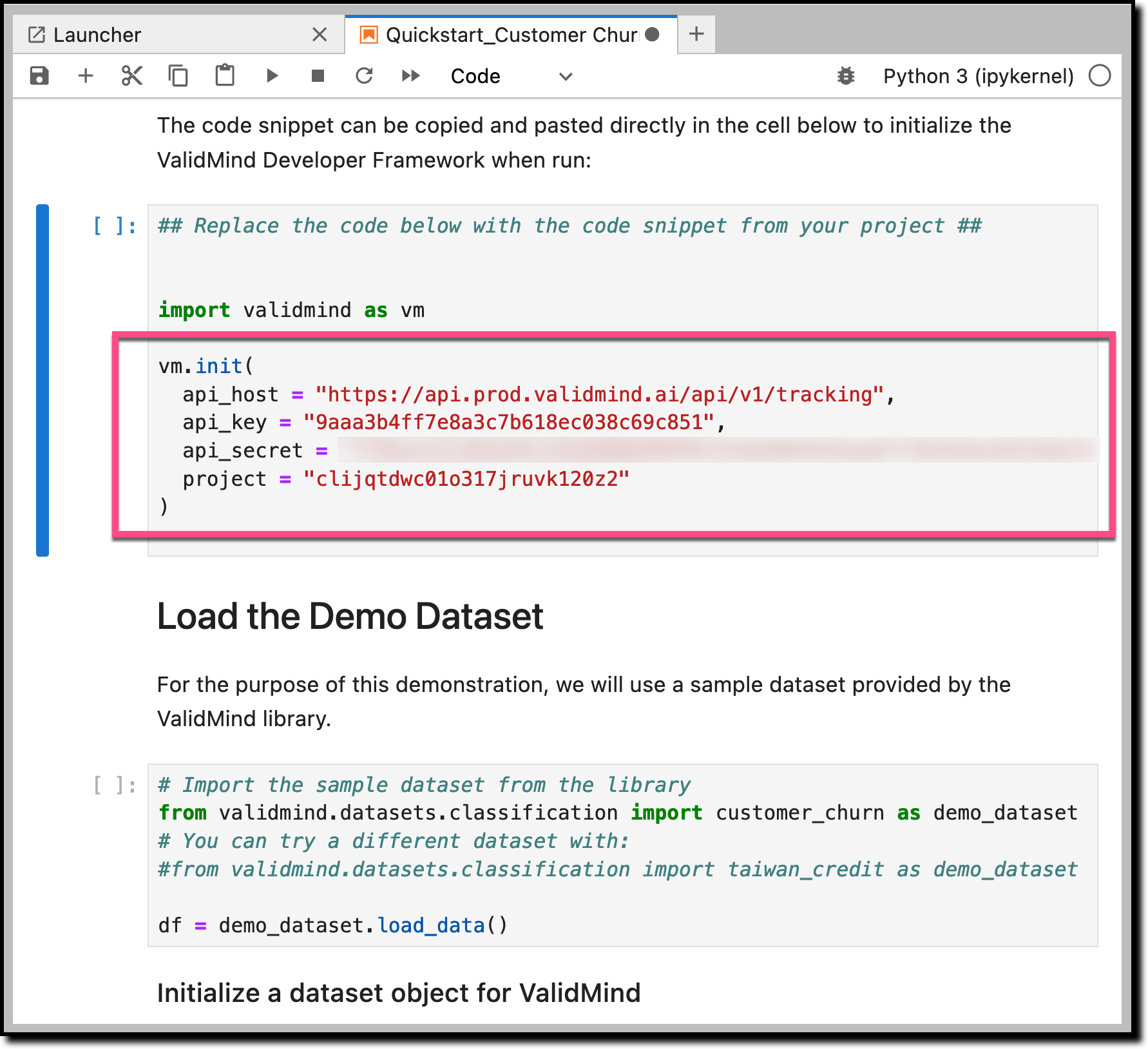Enable the debugger bug icon
Viewport: 1148px width, 1049px height.
click(846, 76)
